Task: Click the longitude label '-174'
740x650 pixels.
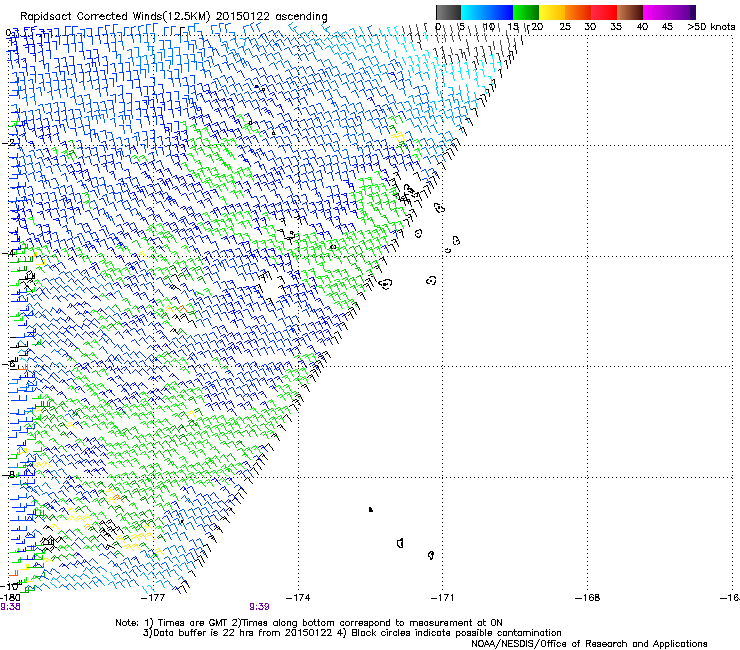Action: (x=298, y=598)
